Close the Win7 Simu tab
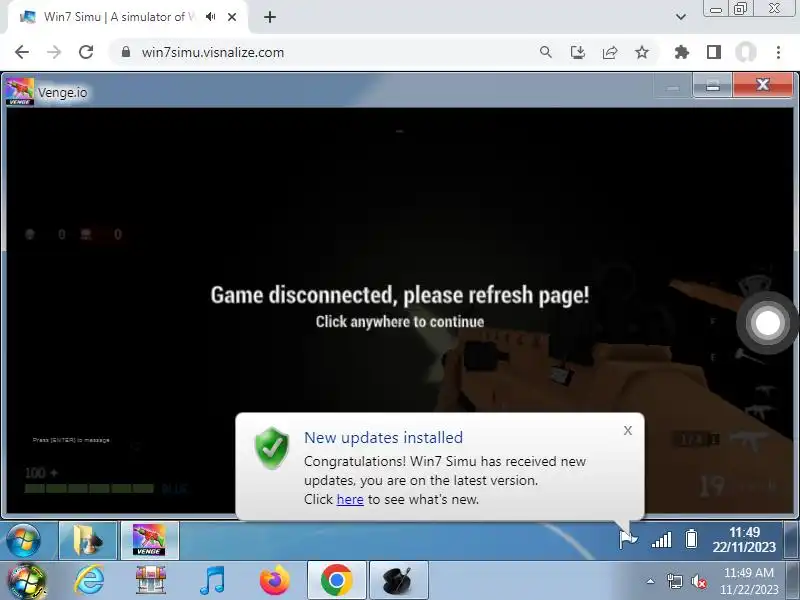The height and width of the screenshot is (600, 800). point(232,17)
